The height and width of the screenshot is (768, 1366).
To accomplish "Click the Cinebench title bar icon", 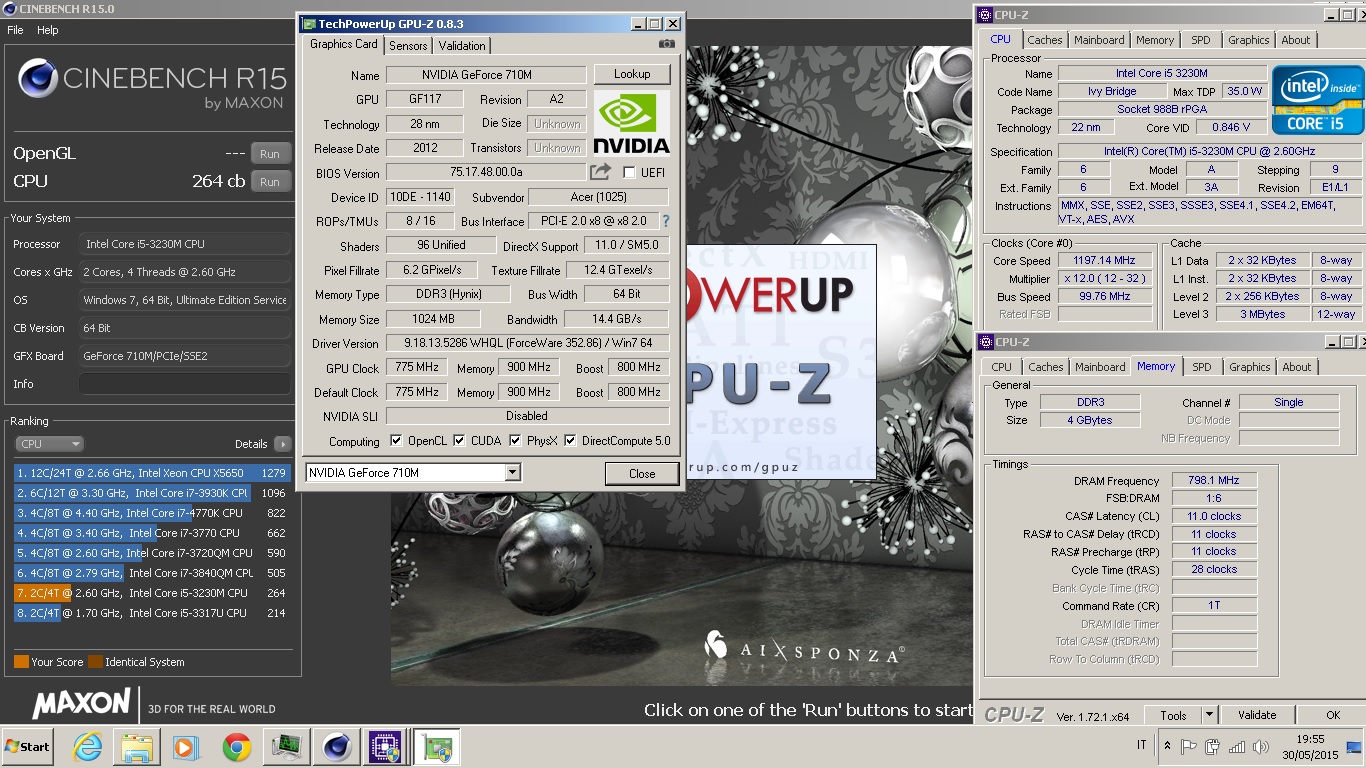I will [10, 9].
